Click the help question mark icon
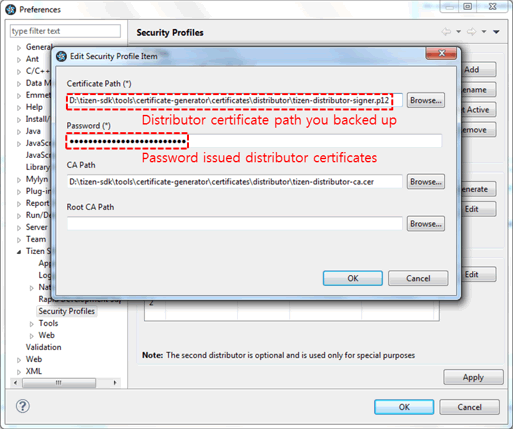This screenshot has width=513, height=429. (x=23, y=406)
